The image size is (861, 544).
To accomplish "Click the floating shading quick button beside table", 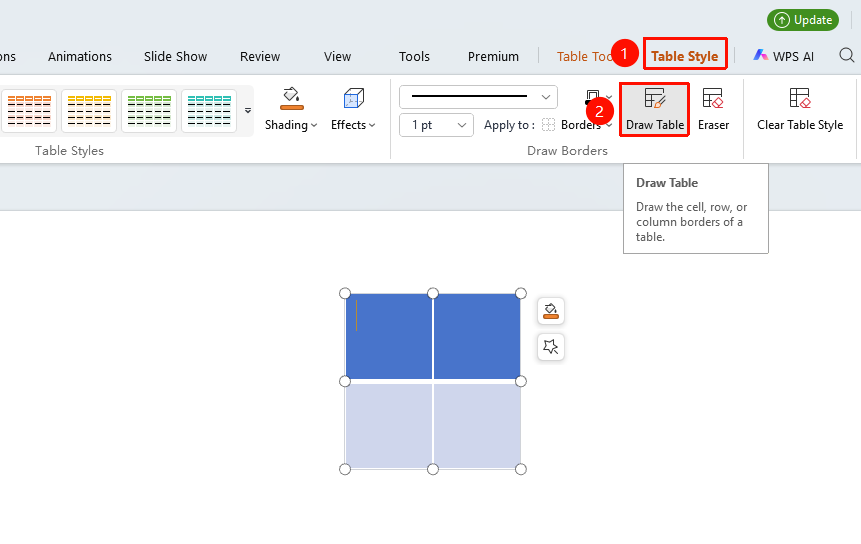I will pos(551,311).
